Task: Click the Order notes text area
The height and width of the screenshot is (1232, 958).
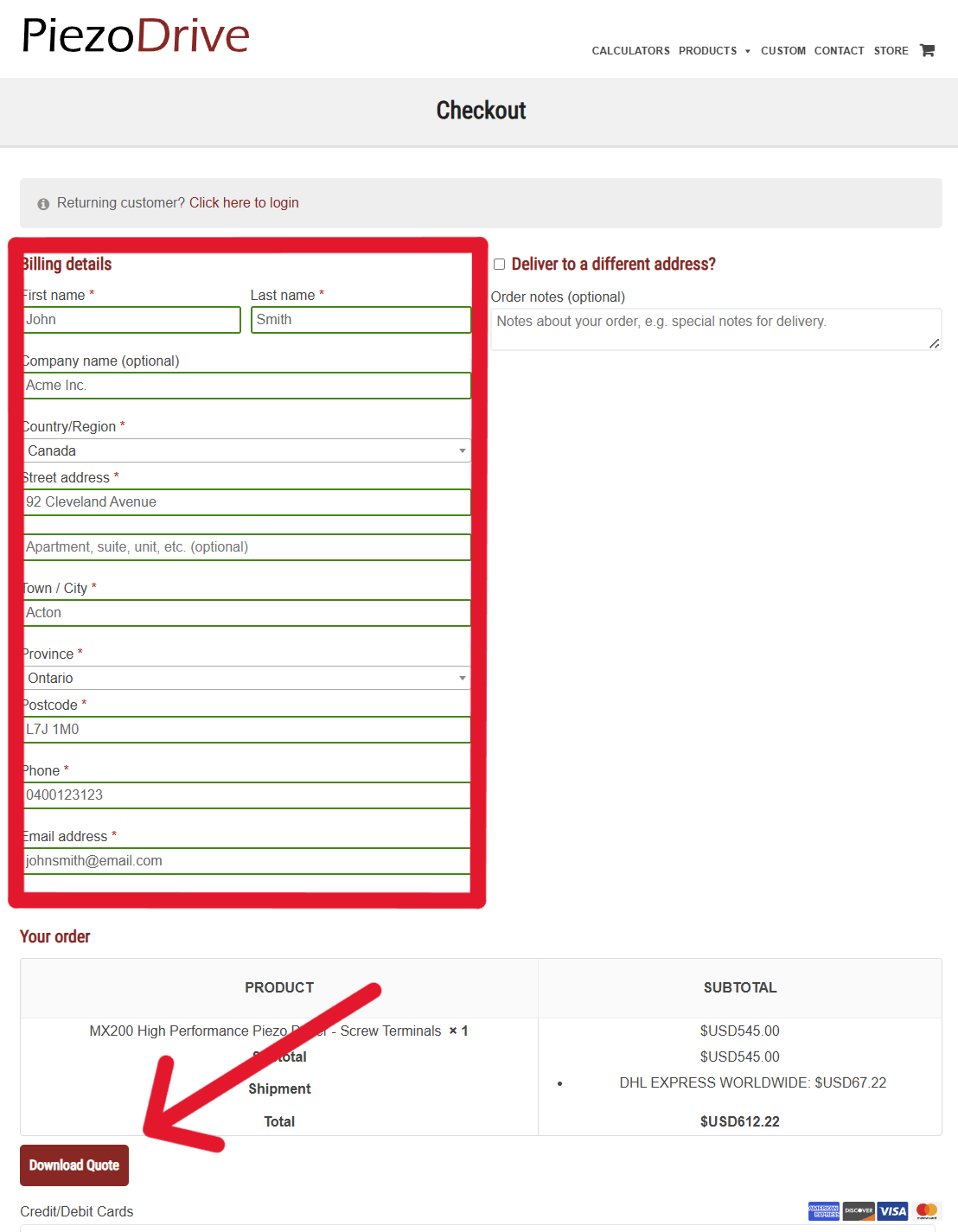Action: click(716, 329)
